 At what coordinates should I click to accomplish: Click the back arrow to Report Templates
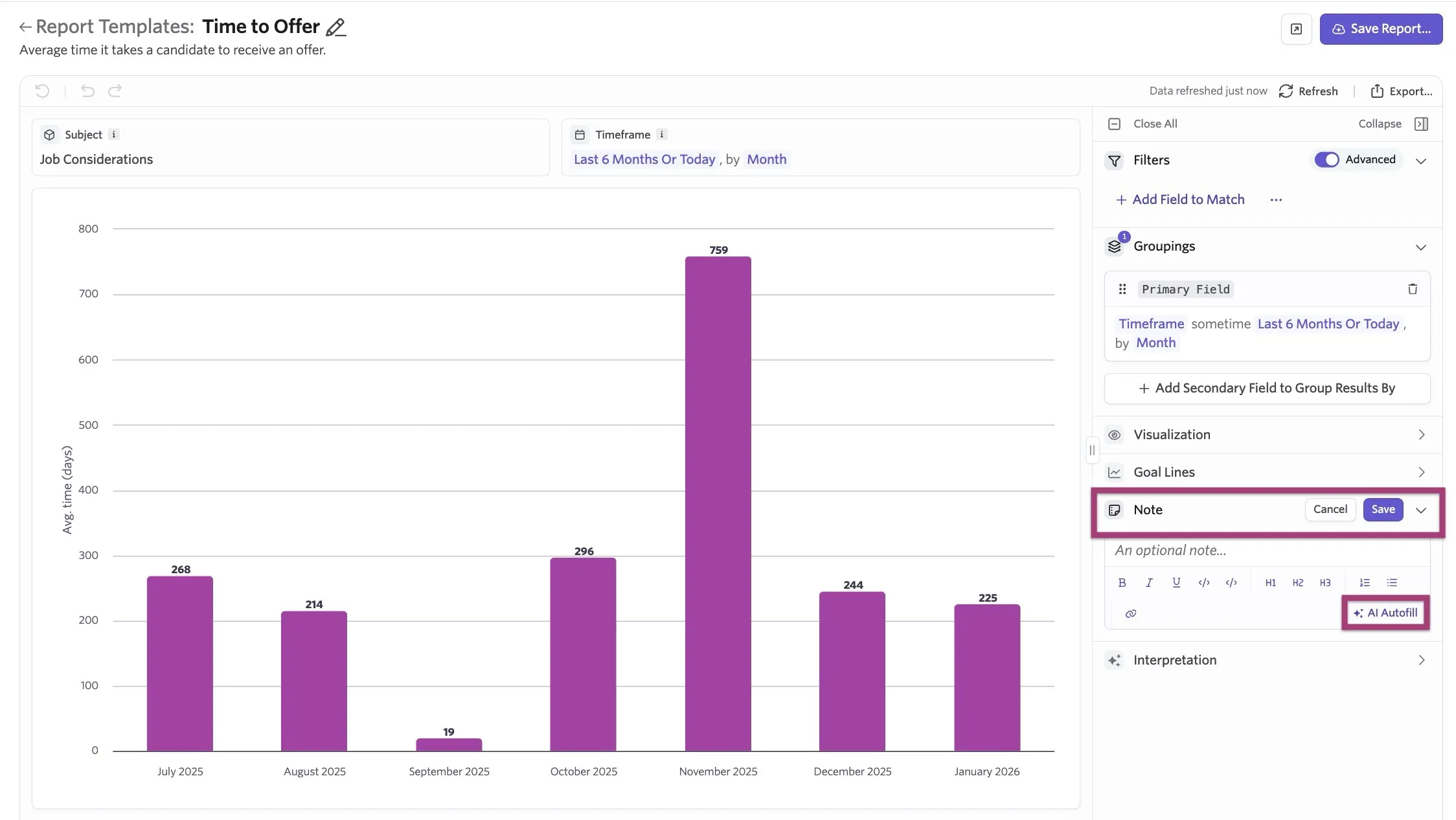(25, 27)
